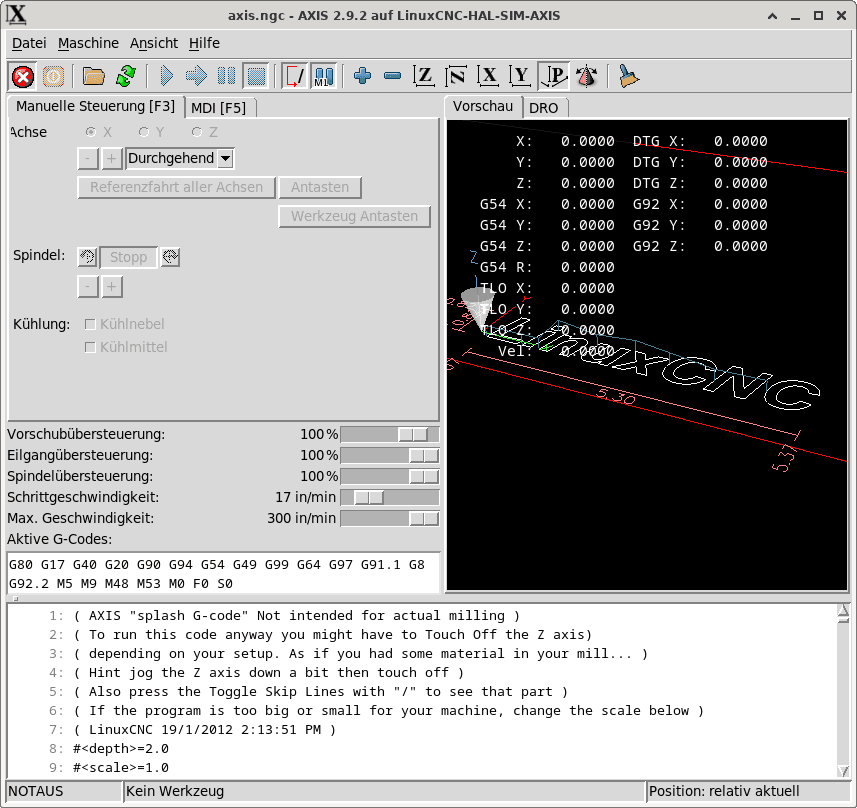Click the Max. Geschwindigkeit slider
The width and height of the screenshot is (857, 808).
point(390,518)
